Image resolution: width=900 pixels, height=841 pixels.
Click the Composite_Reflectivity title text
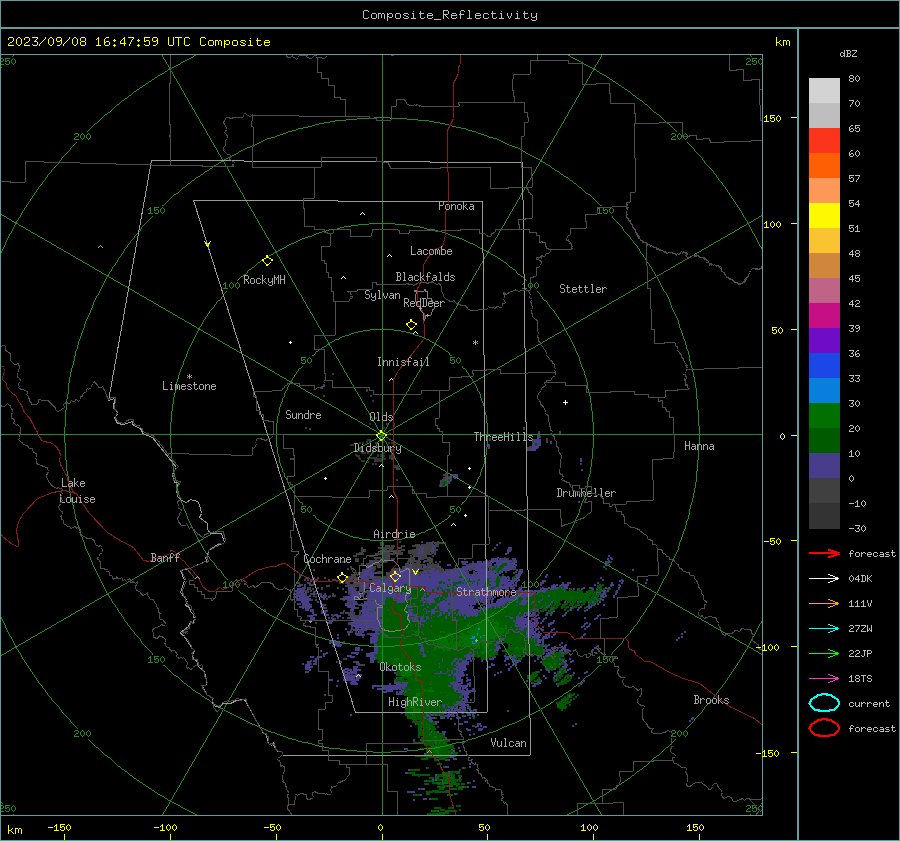[450, 15]
